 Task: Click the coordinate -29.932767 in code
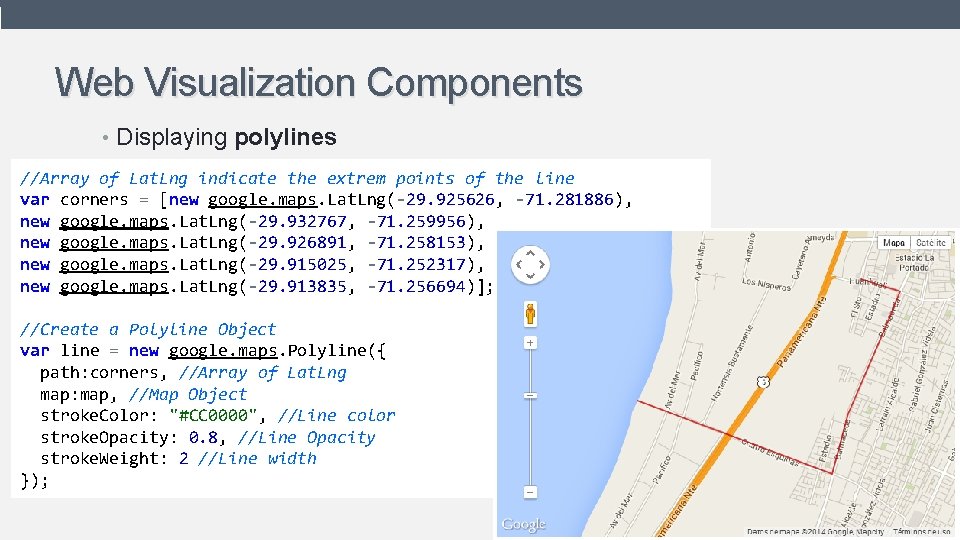(297, 222)
